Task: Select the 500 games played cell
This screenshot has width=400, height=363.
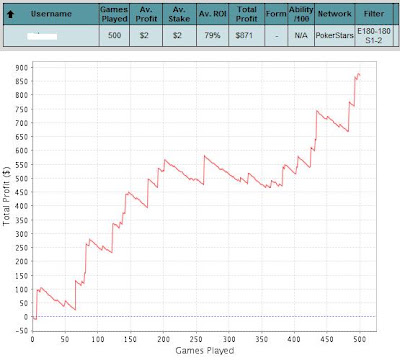Action: [x=114, y=35]
